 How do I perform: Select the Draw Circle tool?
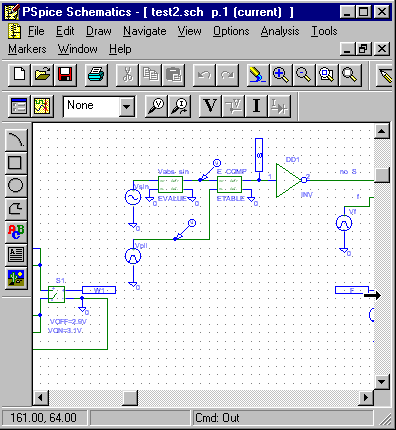tap(16, 185)
